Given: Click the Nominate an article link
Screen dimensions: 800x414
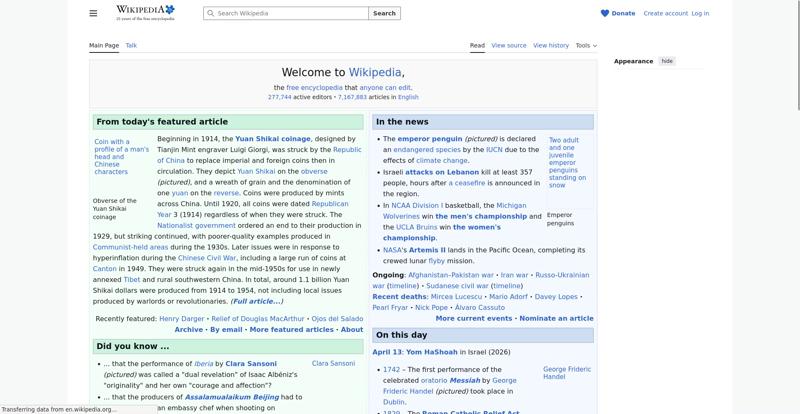Looking at the screenshot, I should tap(556, 319).
